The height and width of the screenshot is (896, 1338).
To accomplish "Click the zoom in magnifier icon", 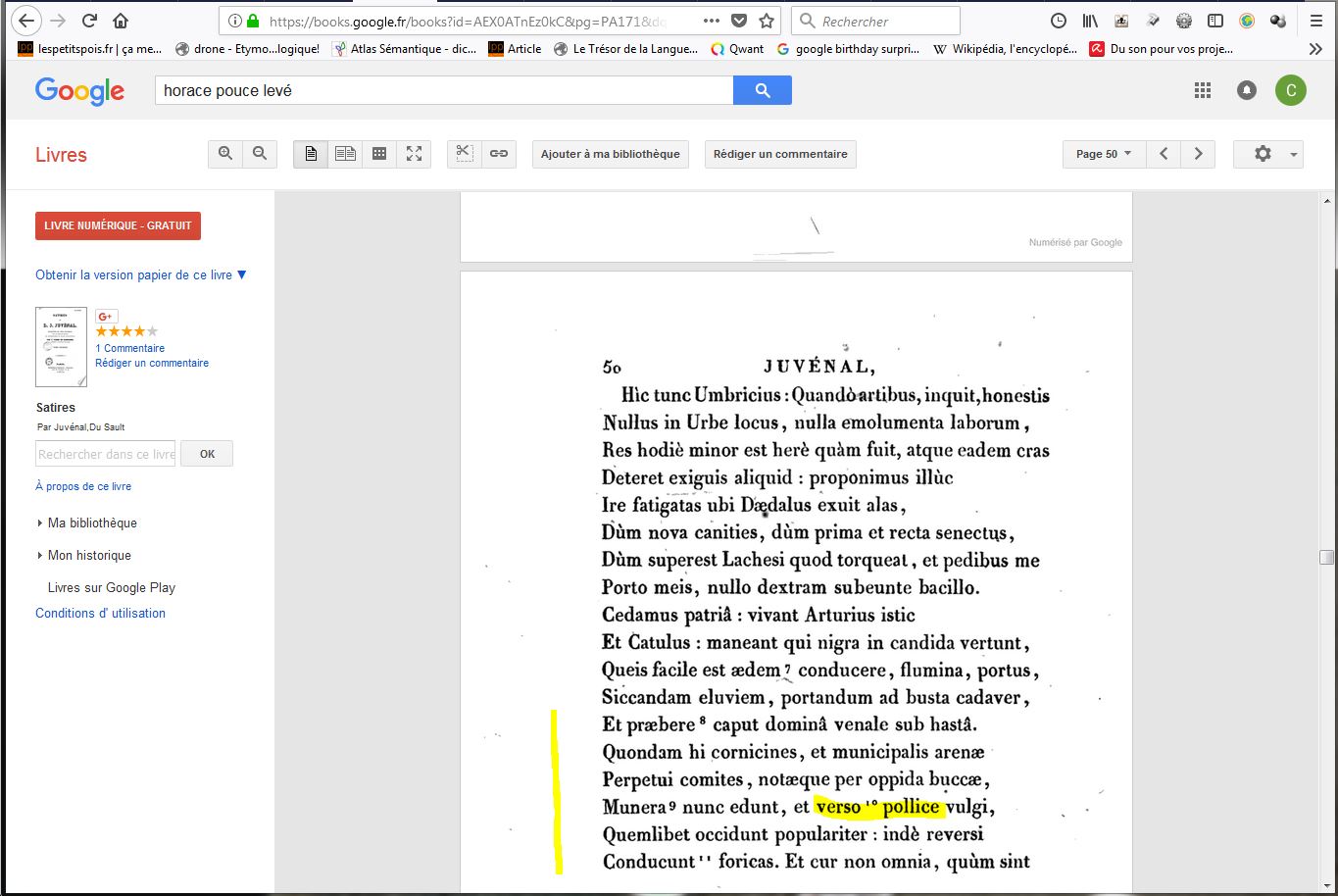I will [x=225, y=154].
